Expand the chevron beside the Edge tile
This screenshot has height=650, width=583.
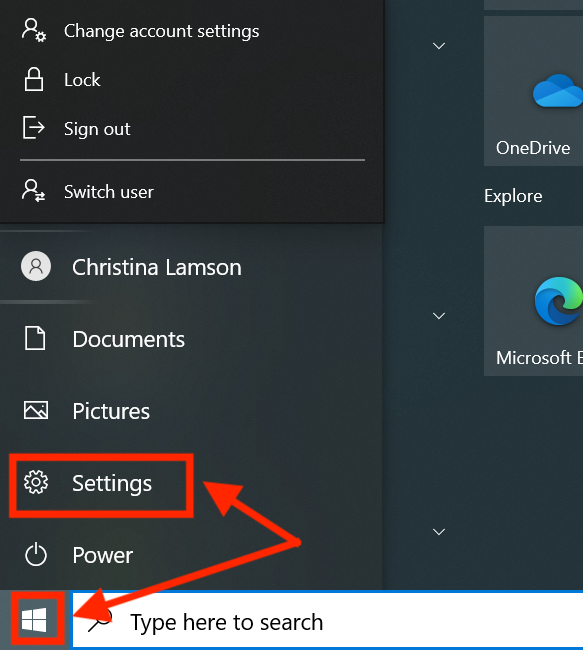439,316
